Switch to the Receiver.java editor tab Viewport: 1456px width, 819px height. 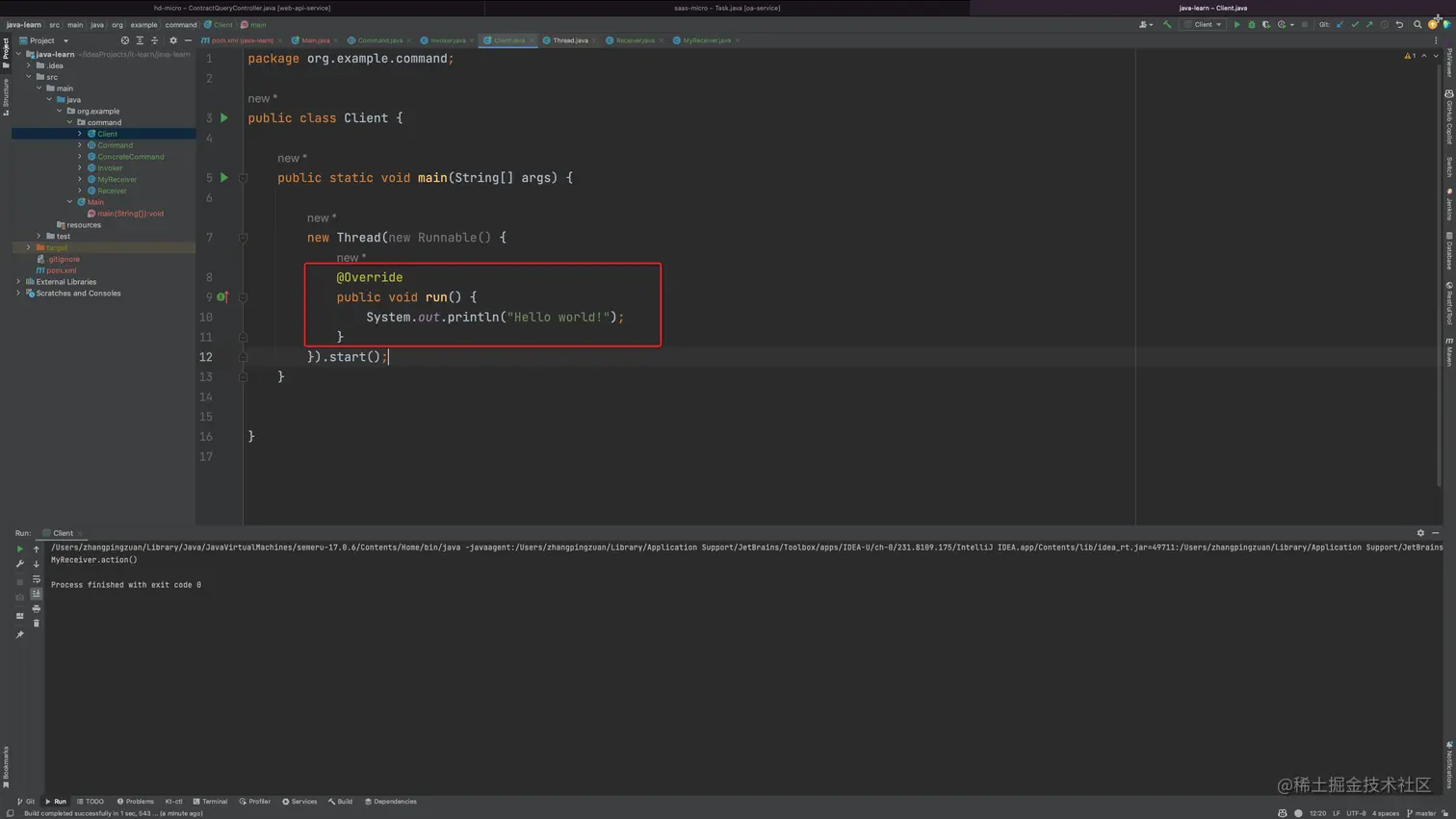pos(635,40)
